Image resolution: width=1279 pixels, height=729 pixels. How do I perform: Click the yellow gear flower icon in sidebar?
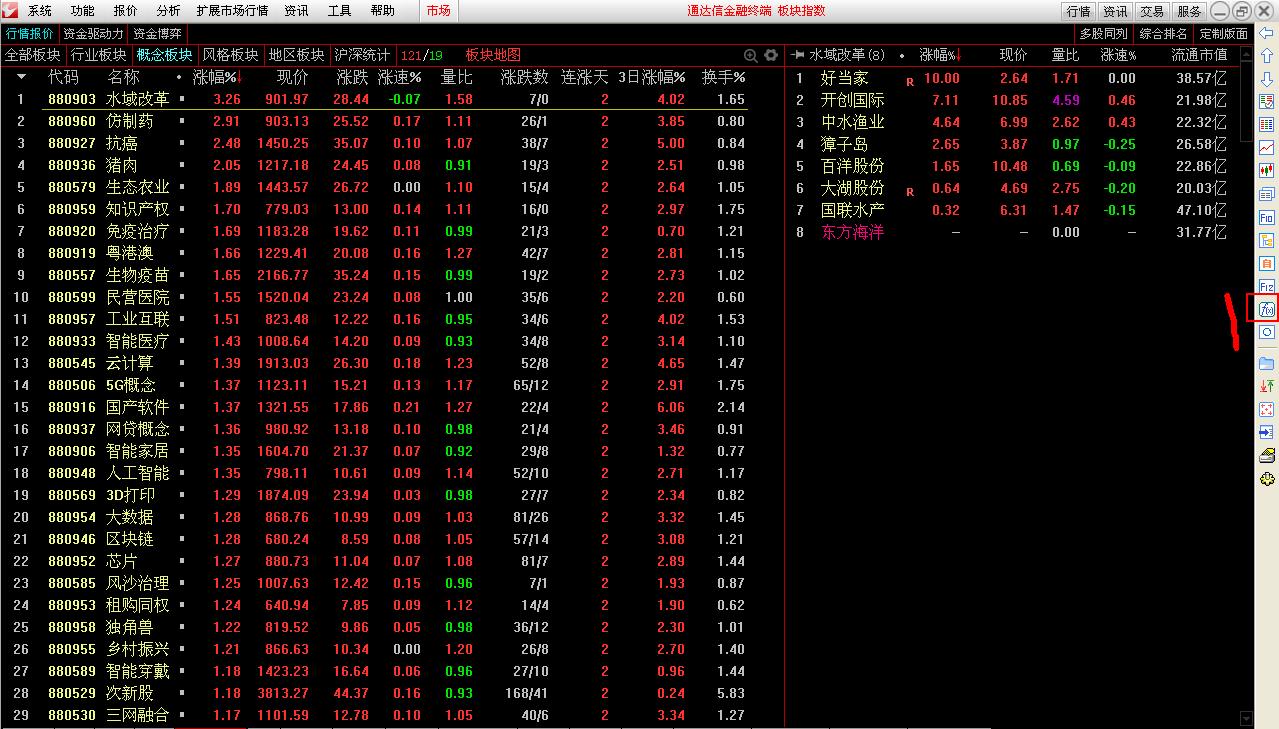click(x=1266, y=479)
